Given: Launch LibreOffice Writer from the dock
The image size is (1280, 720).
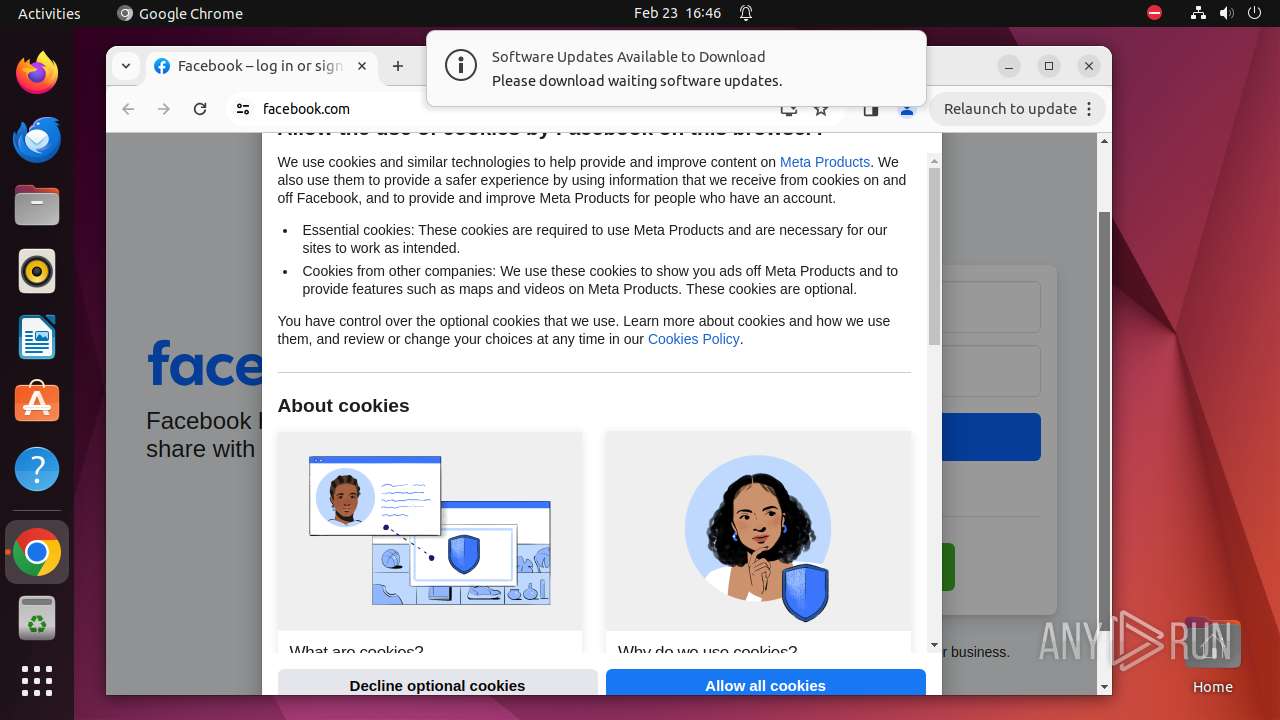Looking at the screenshot, I should tap(37, 337).
